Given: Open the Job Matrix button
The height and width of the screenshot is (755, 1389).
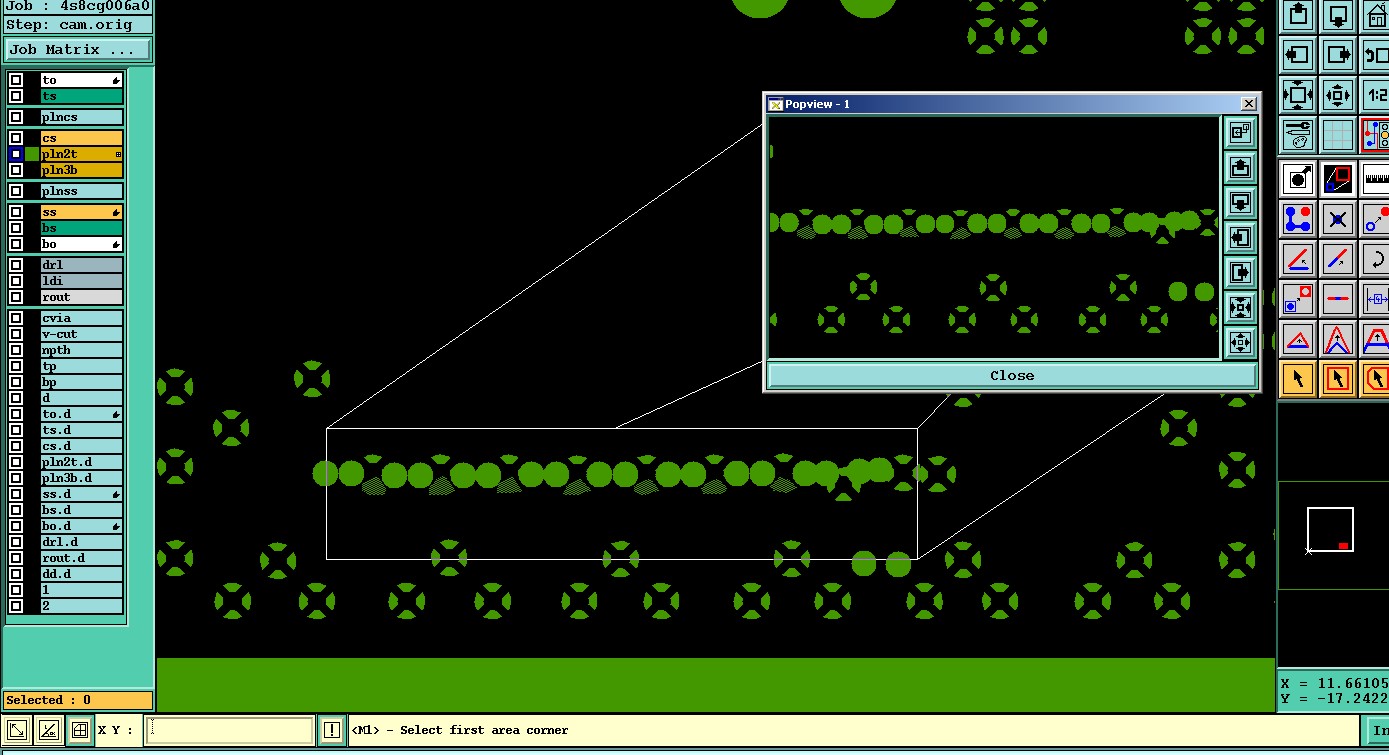Looking at the screenshot, I should pos(78,49).
